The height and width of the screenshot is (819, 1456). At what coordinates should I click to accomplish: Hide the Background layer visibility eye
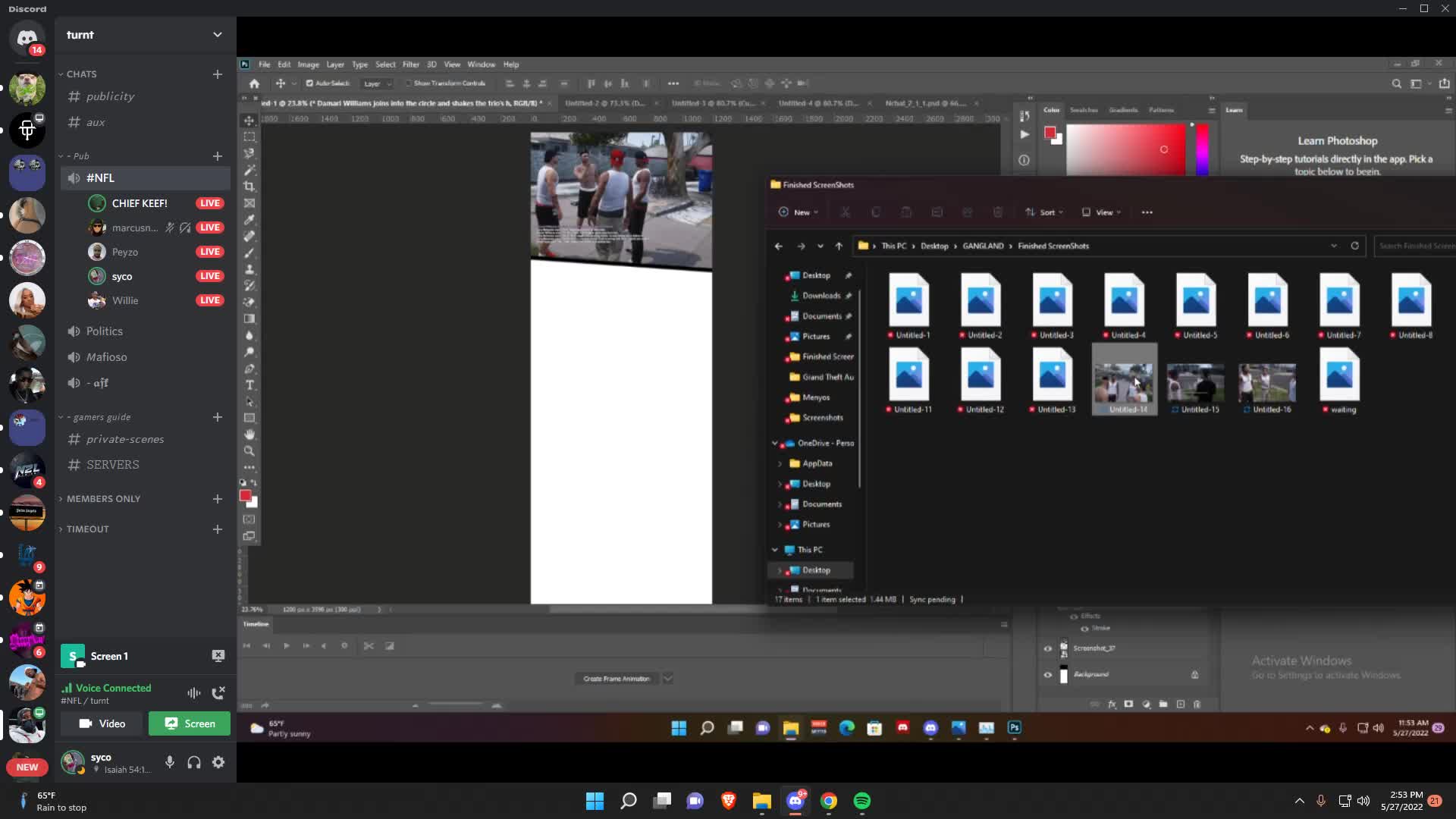[x=1049, y=673]
